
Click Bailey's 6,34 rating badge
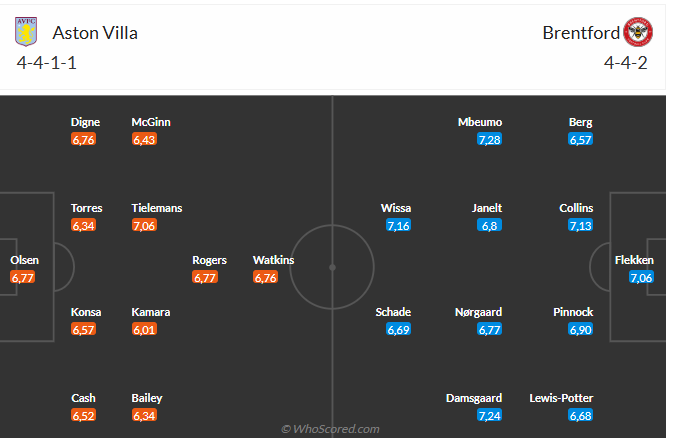point(144,416)
